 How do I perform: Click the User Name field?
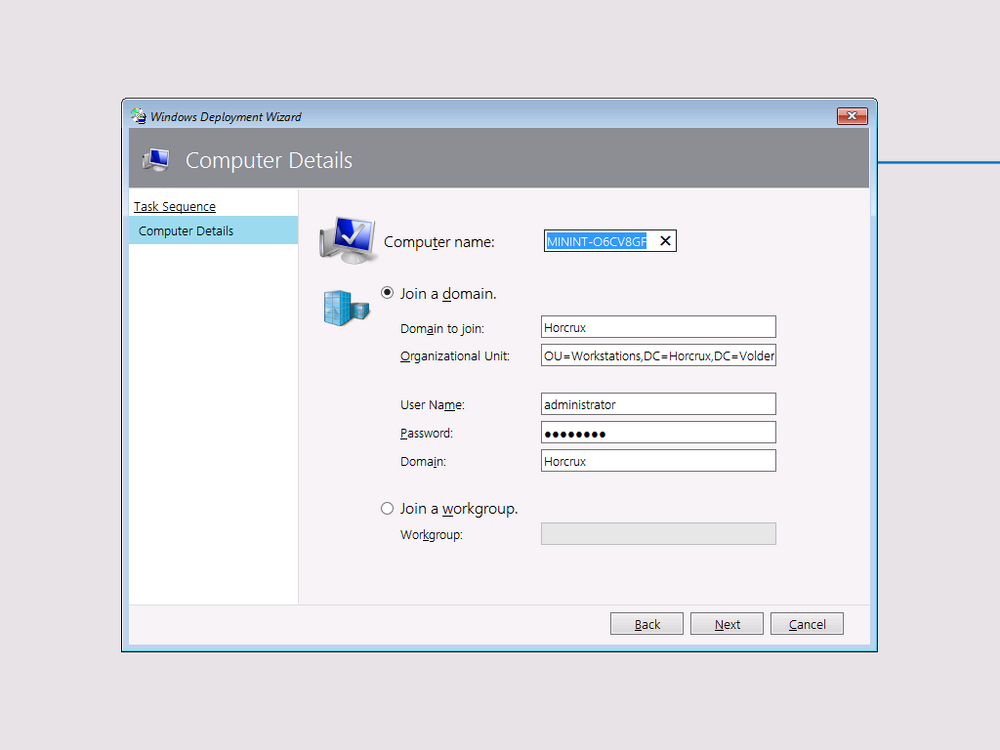point(658,404)
